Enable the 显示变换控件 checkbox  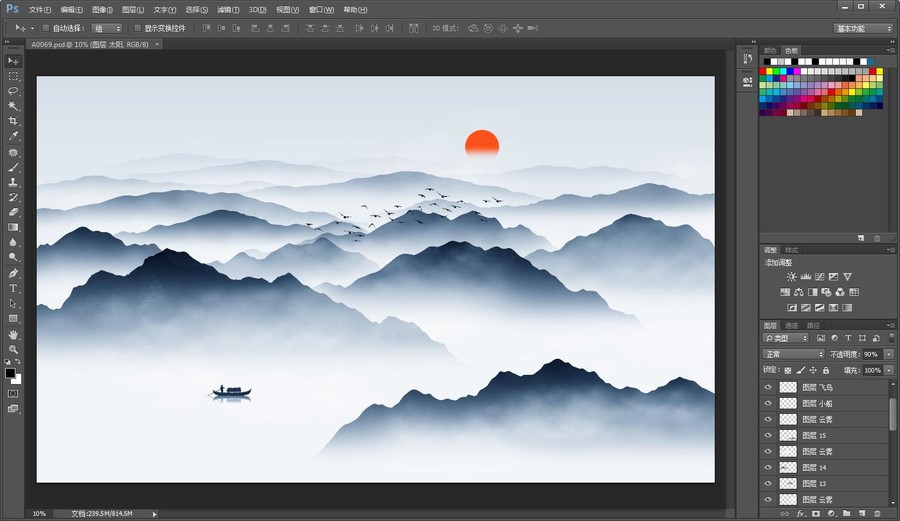click(137, 28)
